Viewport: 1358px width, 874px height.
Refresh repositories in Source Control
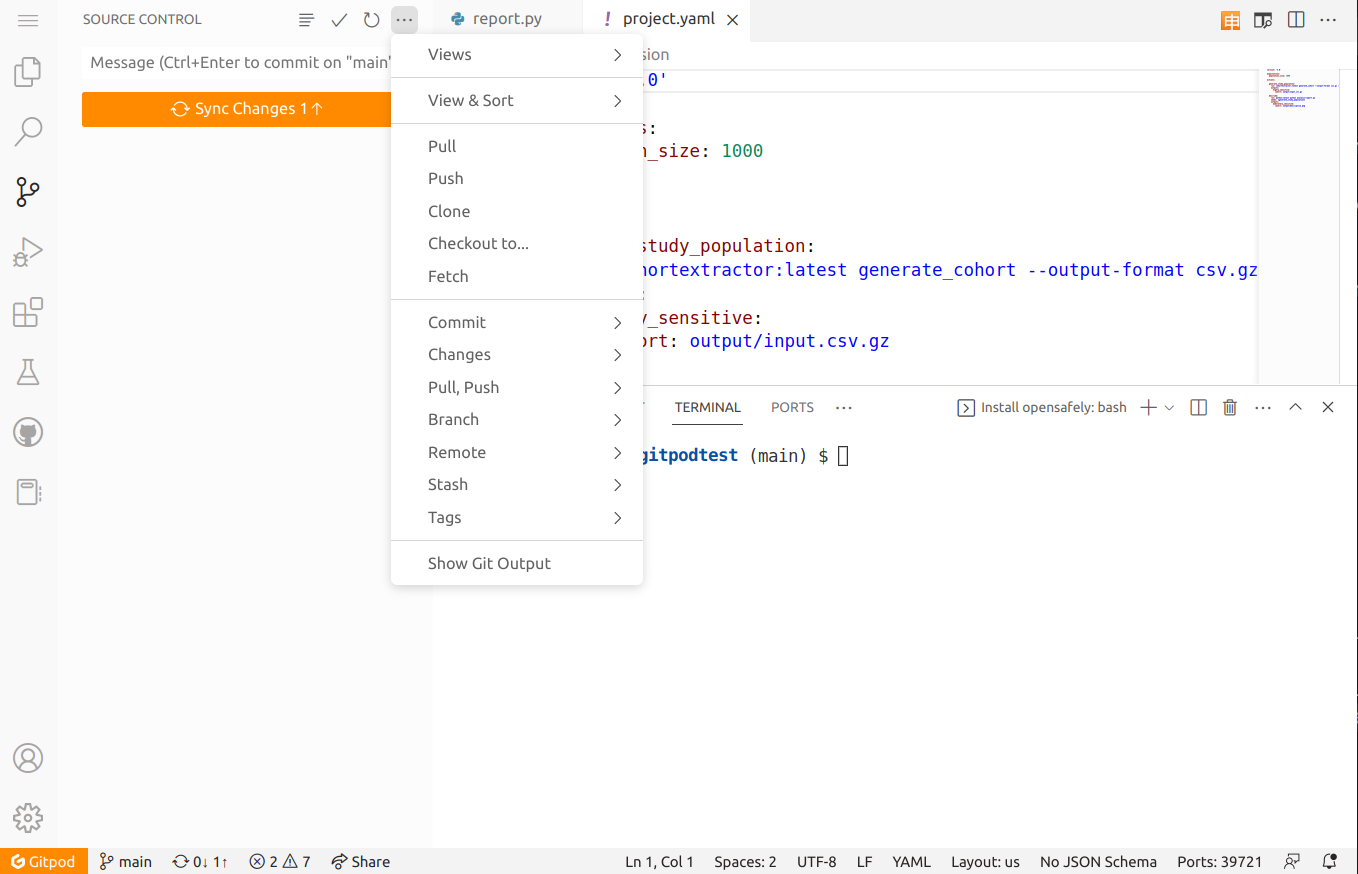[371, 19]
